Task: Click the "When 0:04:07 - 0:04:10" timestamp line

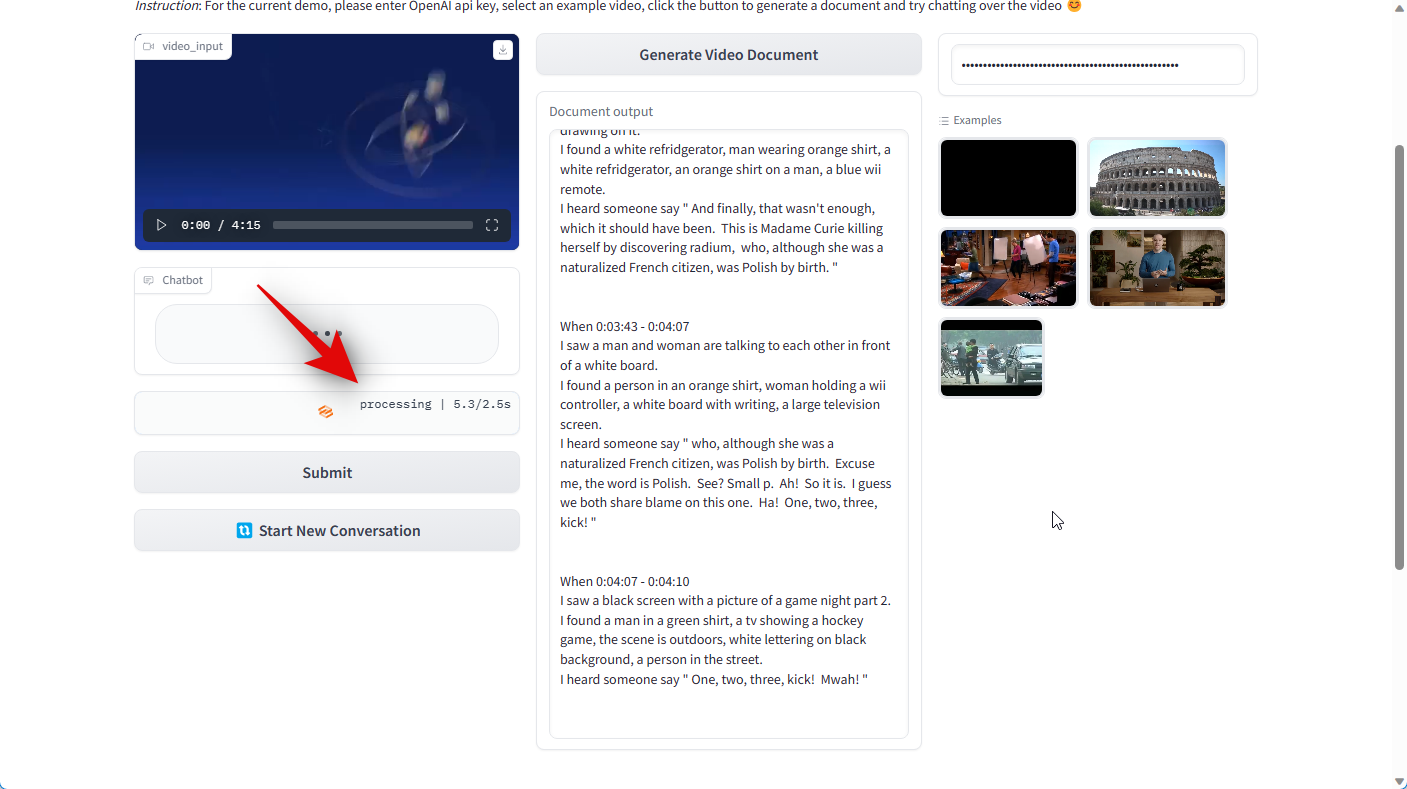Action: [x=624, y=582]
